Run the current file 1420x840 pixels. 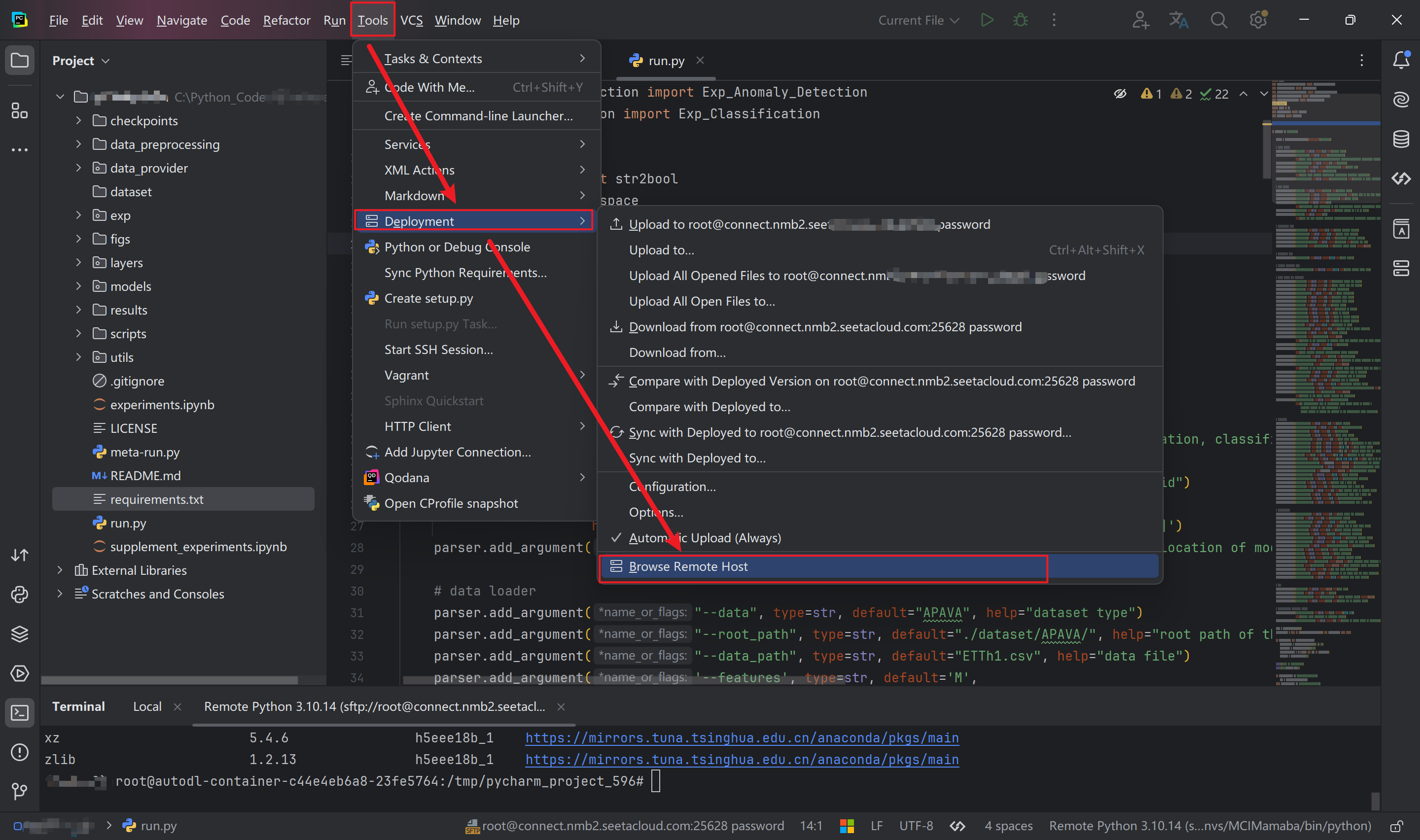[987, 20]
